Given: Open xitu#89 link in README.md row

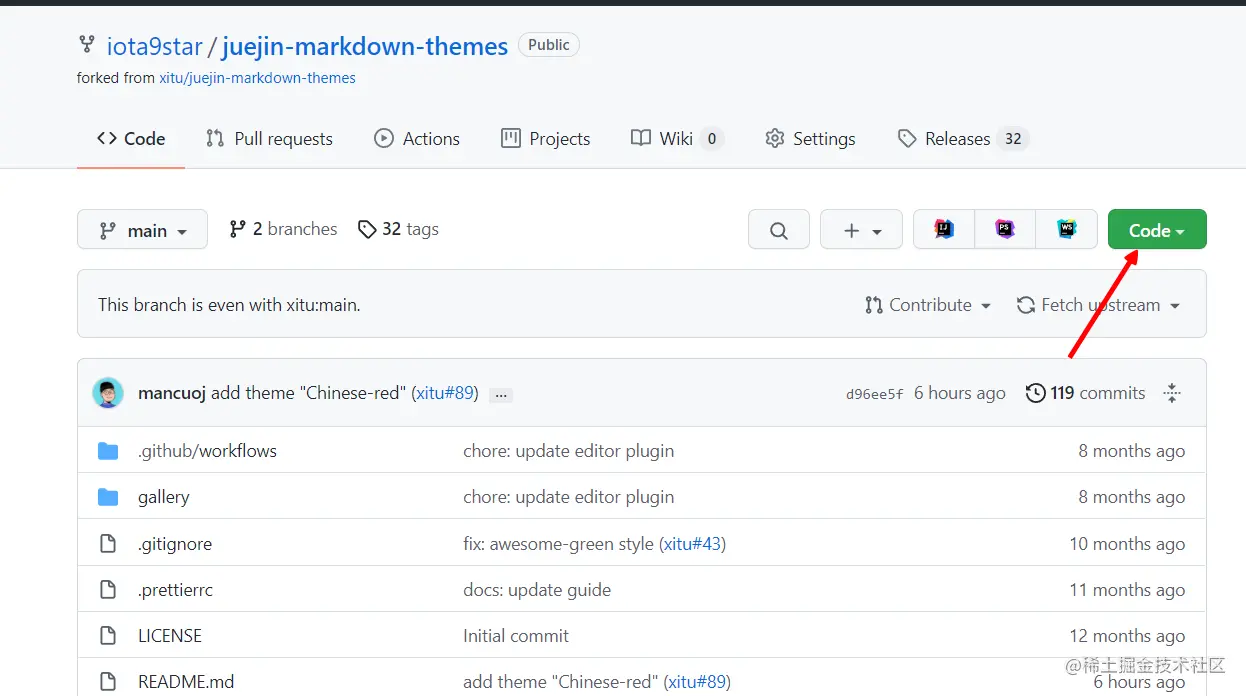Looking at the screenshot, I should [x=697, y=682].
